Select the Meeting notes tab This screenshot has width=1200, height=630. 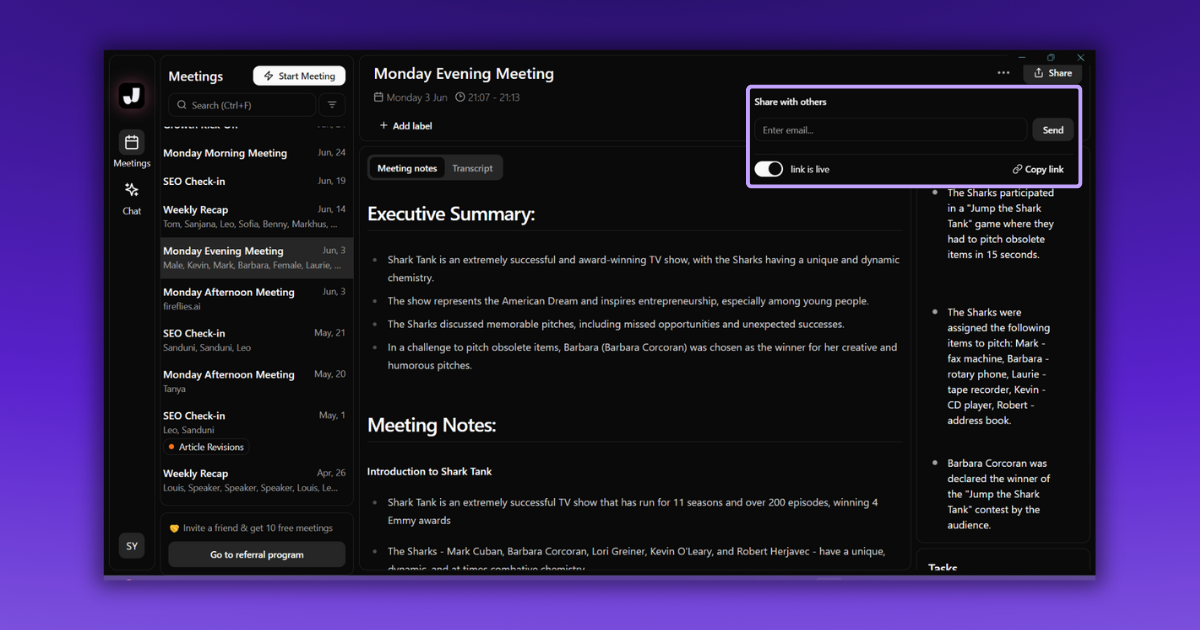(x=407, y=168)
